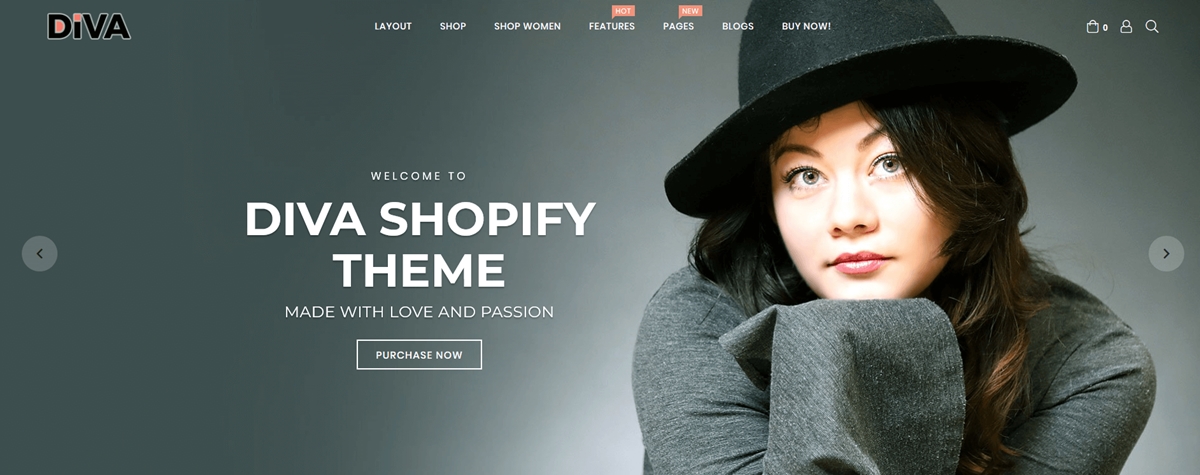Advance to the next slide arrow
This screenshot has height=475, width=1200.
(1166, 253)
